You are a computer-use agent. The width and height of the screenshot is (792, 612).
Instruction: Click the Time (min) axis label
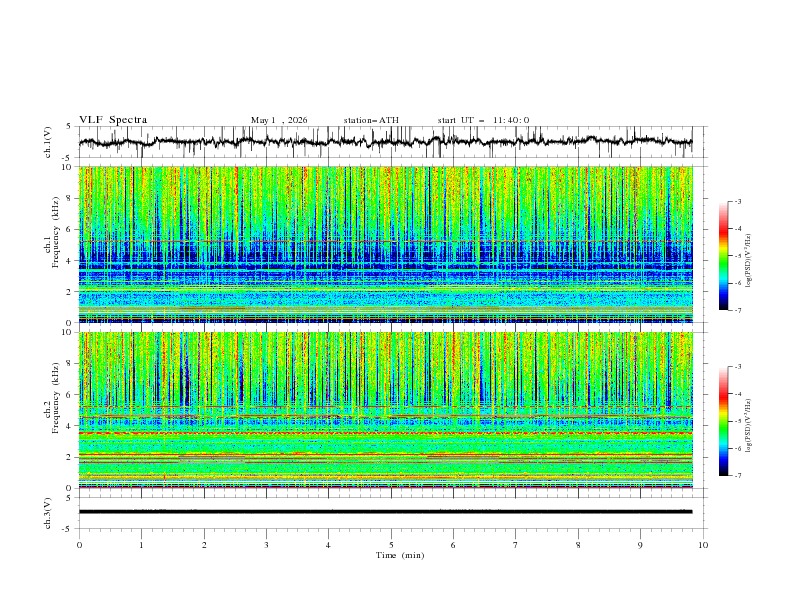tap(400, 555)
